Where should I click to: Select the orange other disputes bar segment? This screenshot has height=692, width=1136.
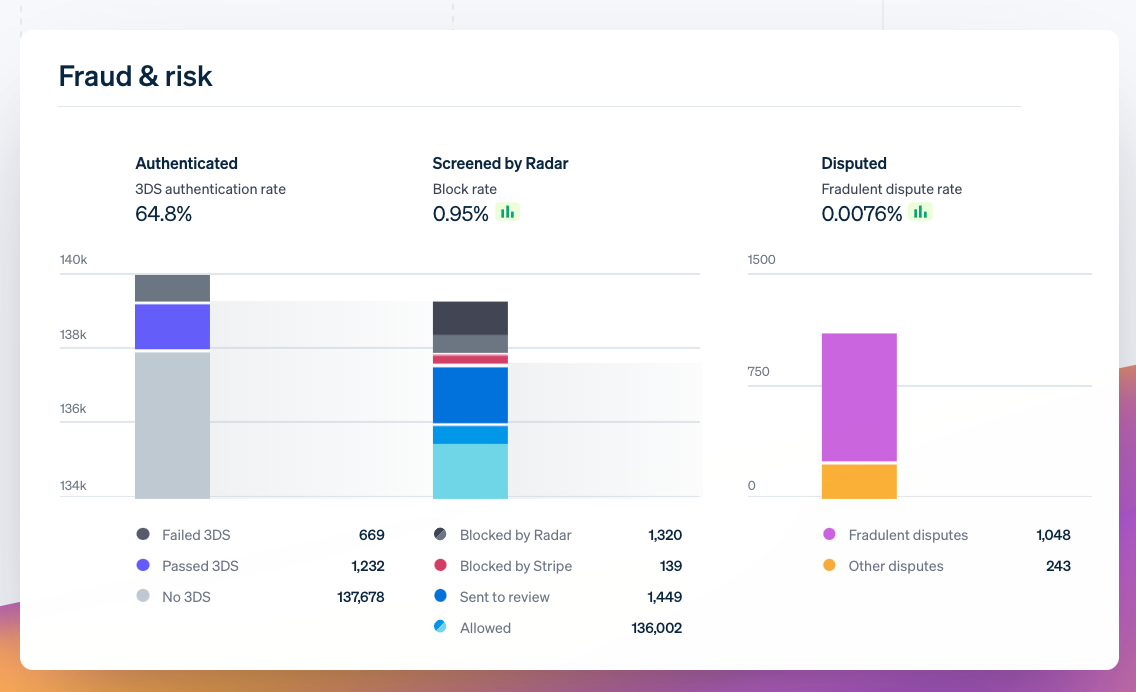pos(859,482)
